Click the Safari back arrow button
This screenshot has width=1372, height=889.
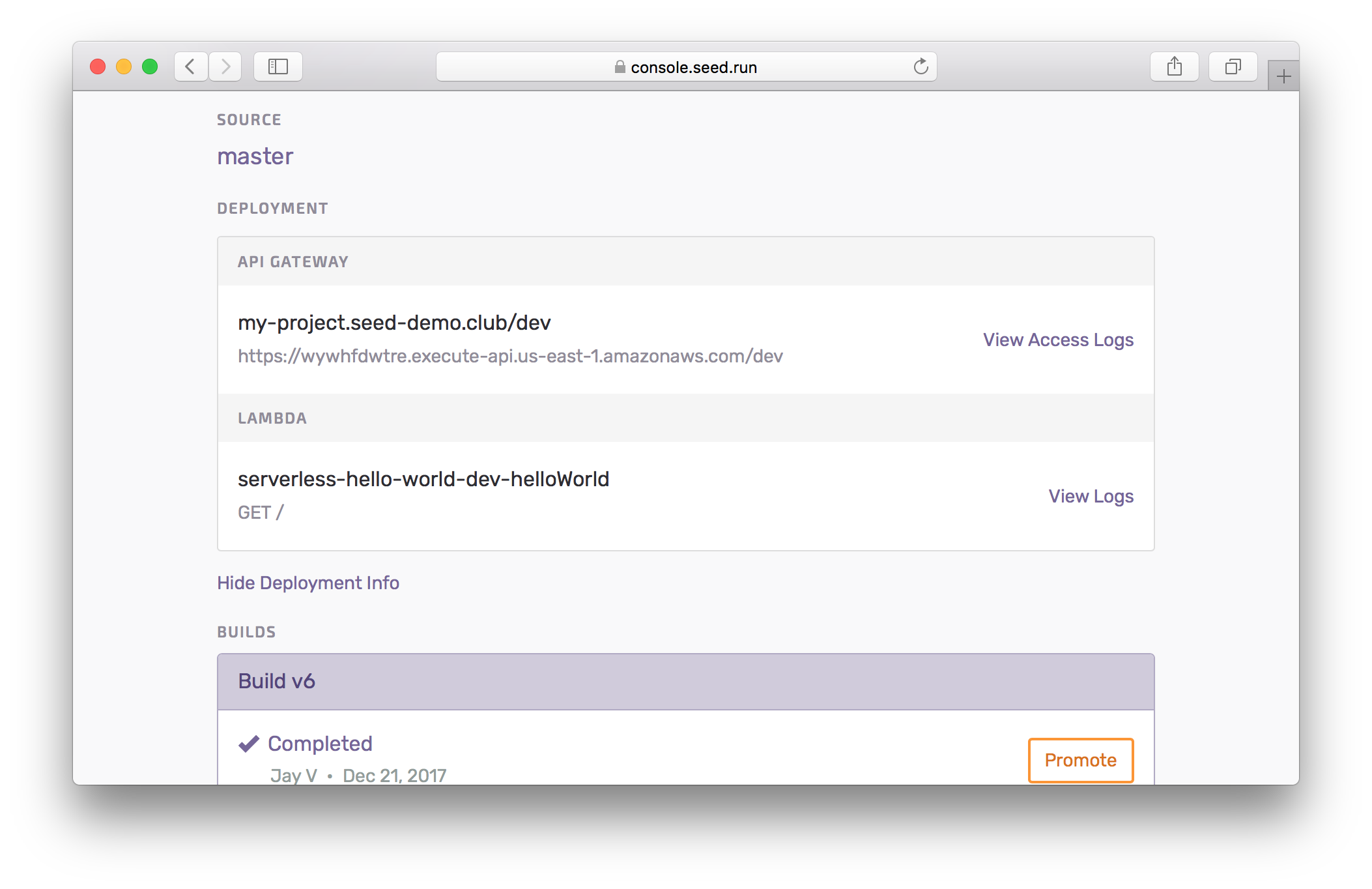point(190,66)
